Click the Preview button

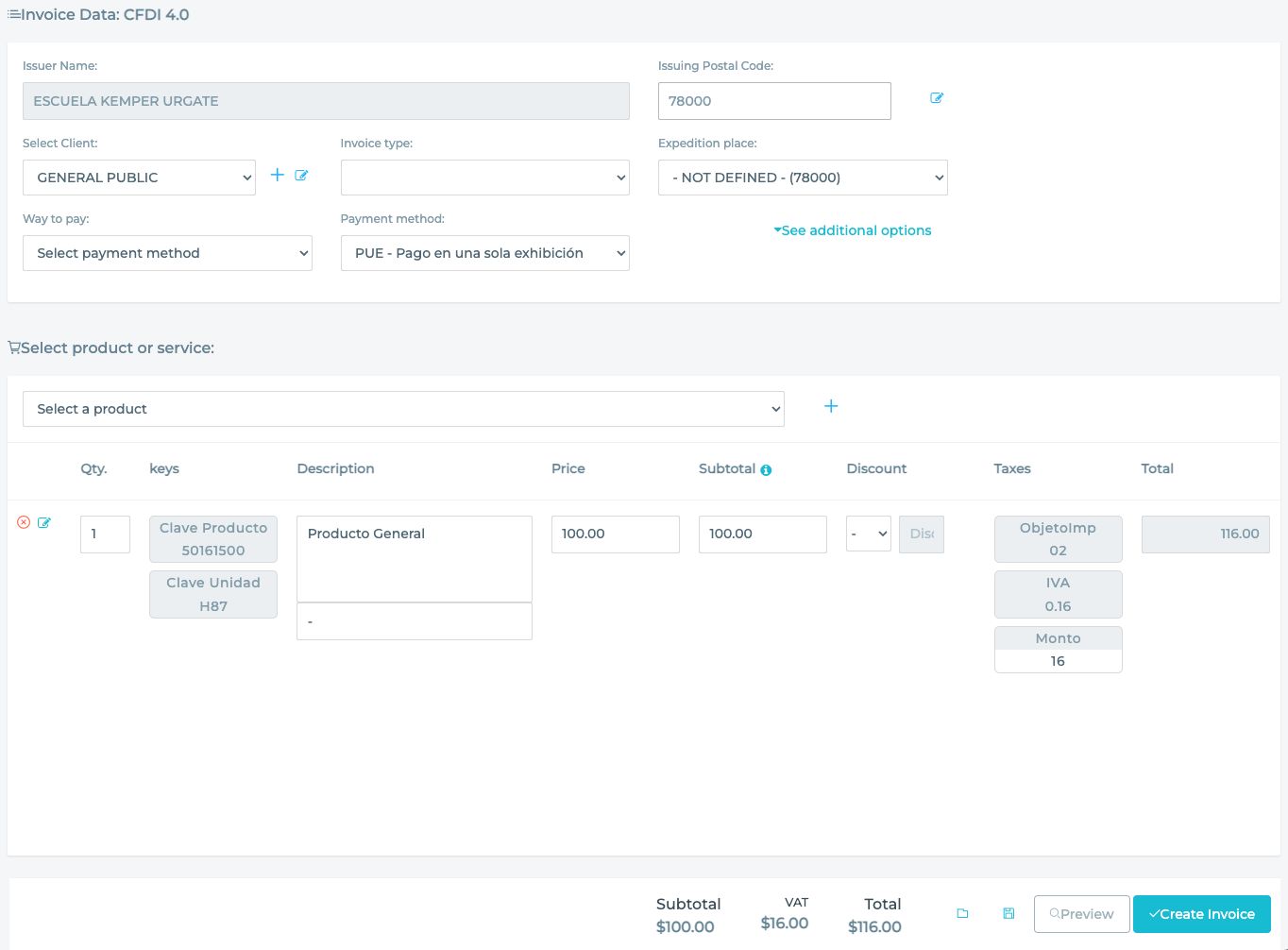tap(1082, 914)
